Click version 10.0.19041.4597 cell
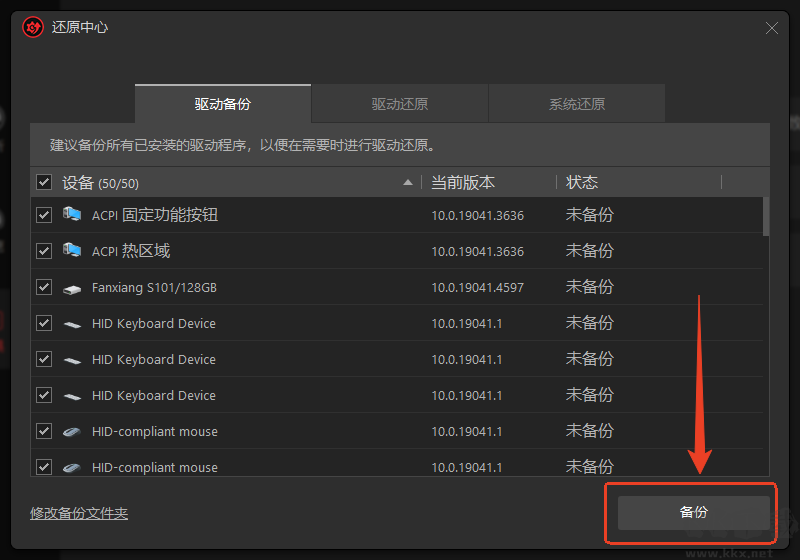 pos(478,288)
